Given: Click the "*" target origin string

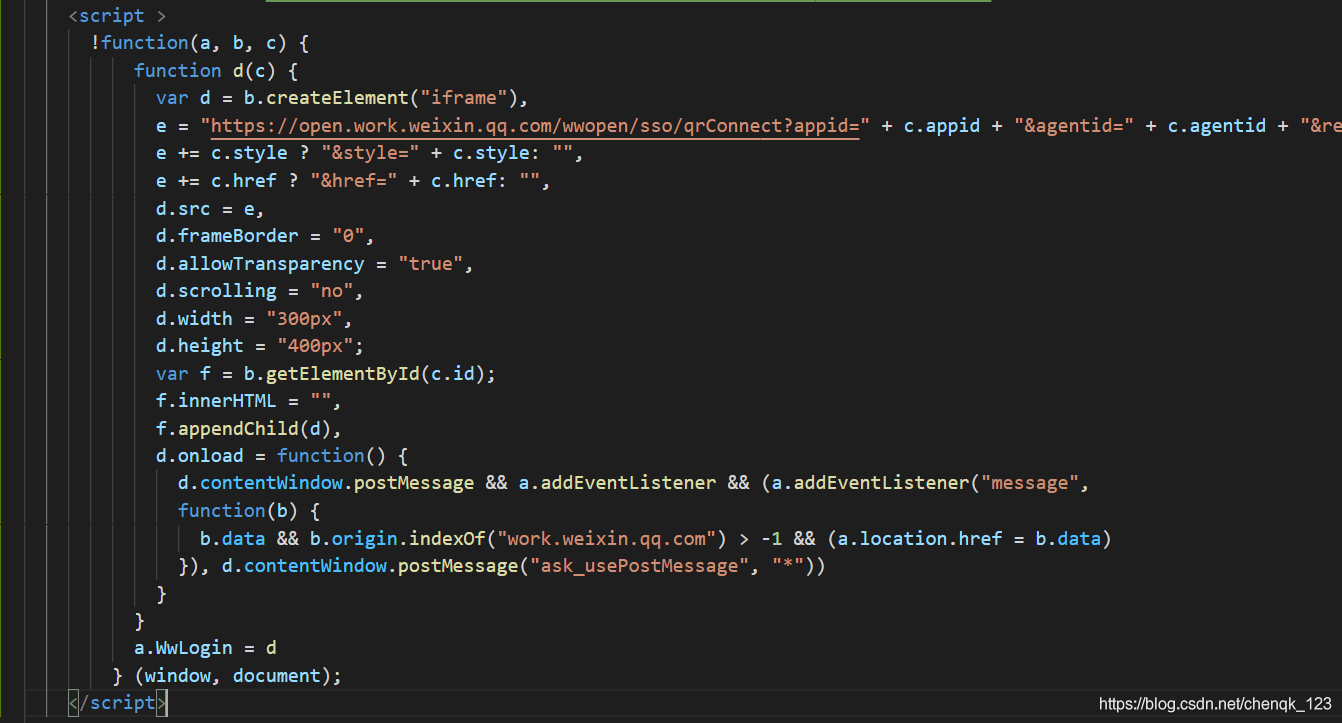Looking at the screenshot, I should [x=788, y=566].
